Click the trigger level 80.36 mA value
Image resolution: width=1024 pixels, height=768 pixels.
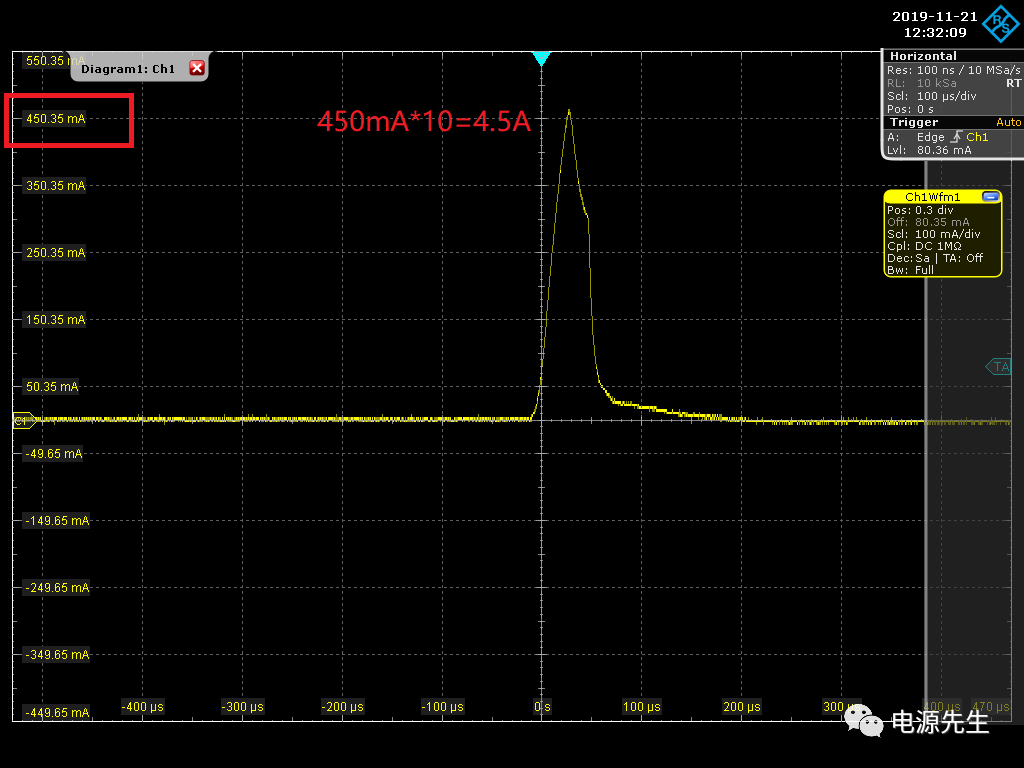click(x=943, y=150)
